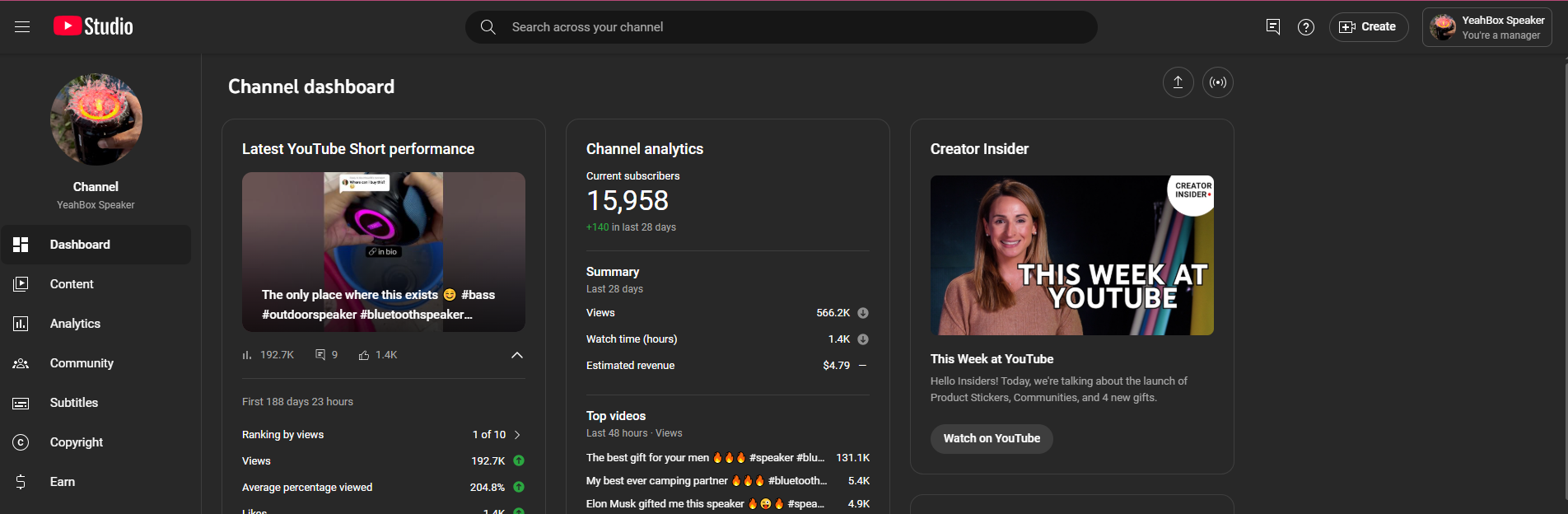Collapse the Short performance details chevron
Viewport: 1568px width, 514px height.
pos(517,355)
